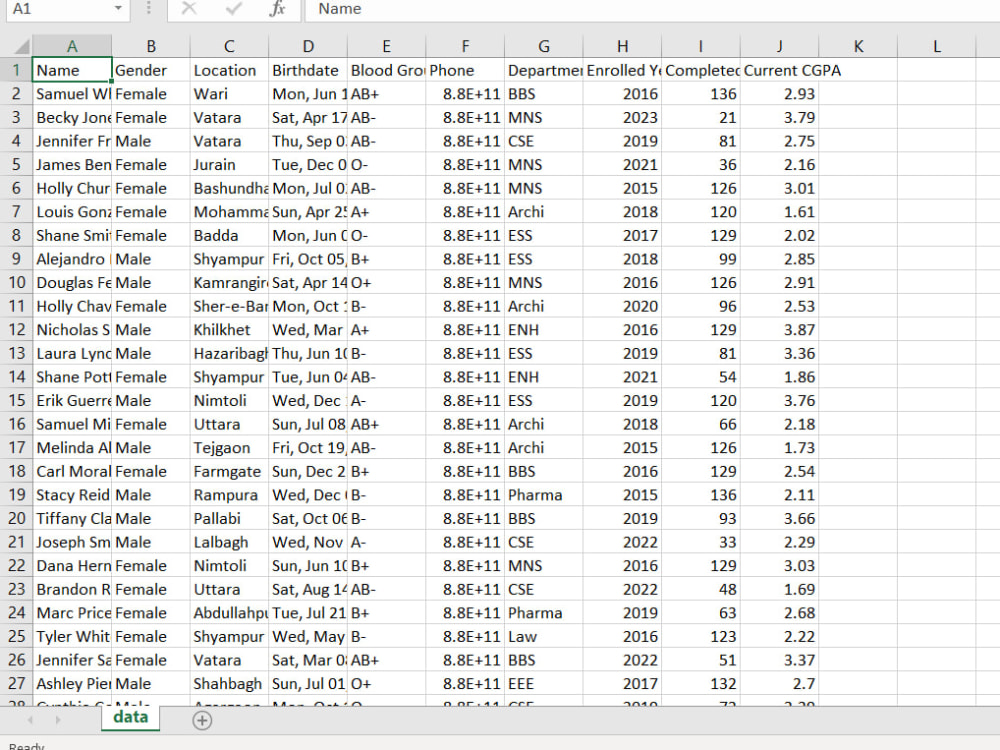Select the Blood Group column header cell

tap(386, 70)
